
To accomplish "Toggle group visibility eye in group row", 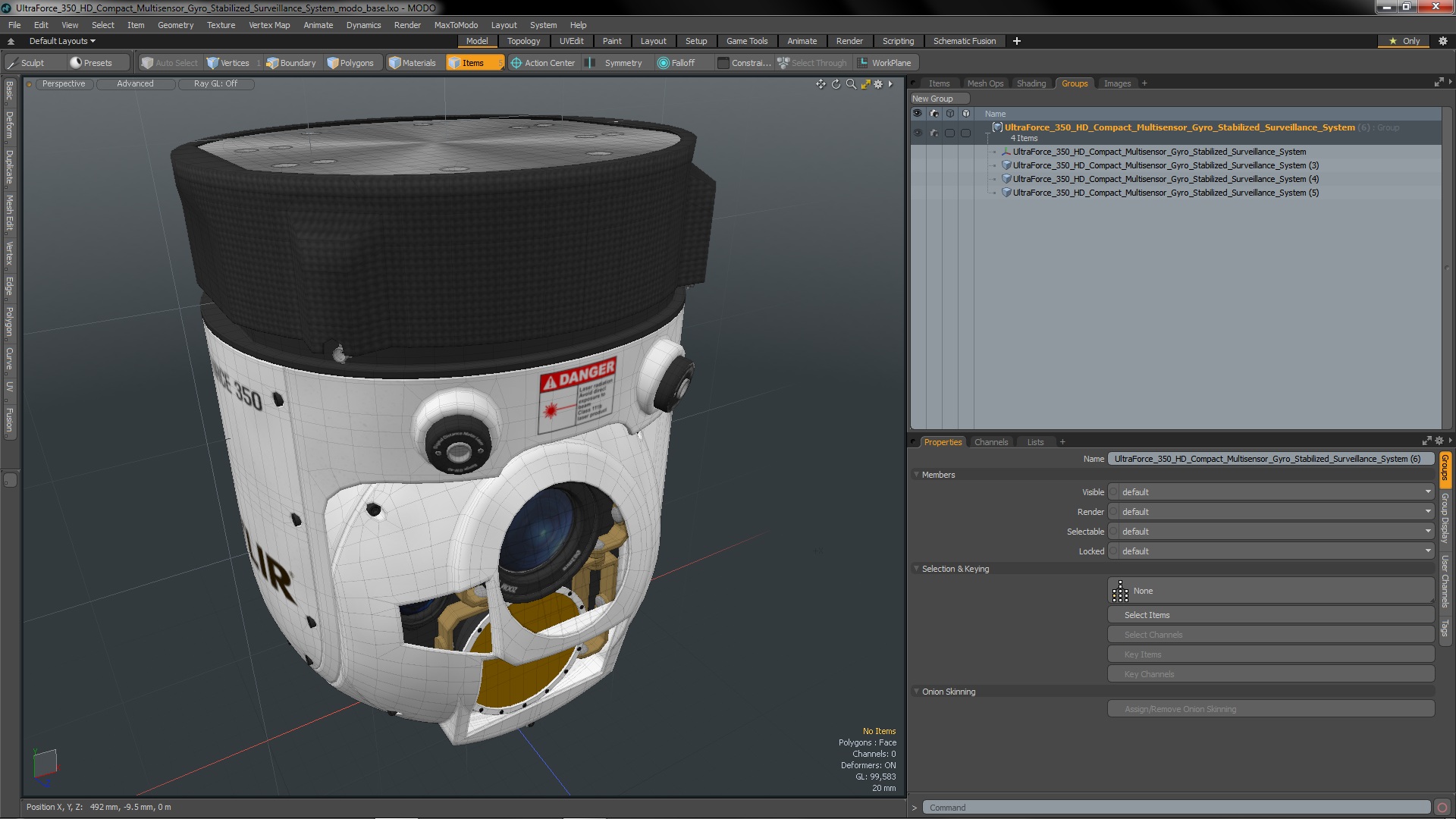I will pos(918,133).
